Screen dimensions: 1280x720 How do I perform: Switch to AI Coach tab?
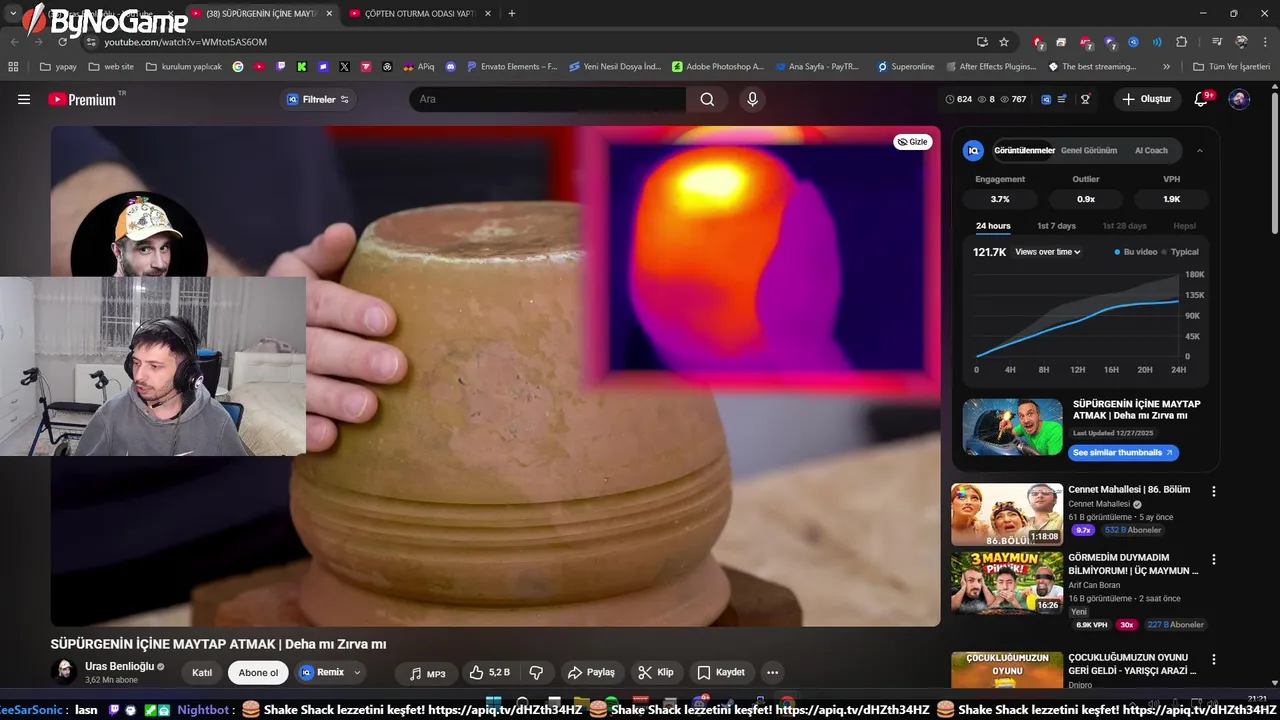[1151, 151]
